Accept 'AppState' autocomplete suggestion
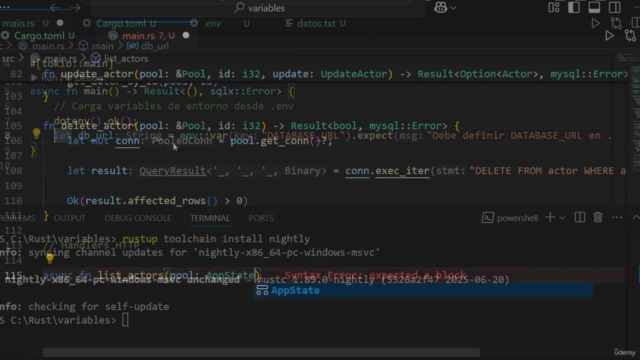Image resolution: width=640 pixels, height=360 pixels. pyautogui.click(x=423, y=291)
